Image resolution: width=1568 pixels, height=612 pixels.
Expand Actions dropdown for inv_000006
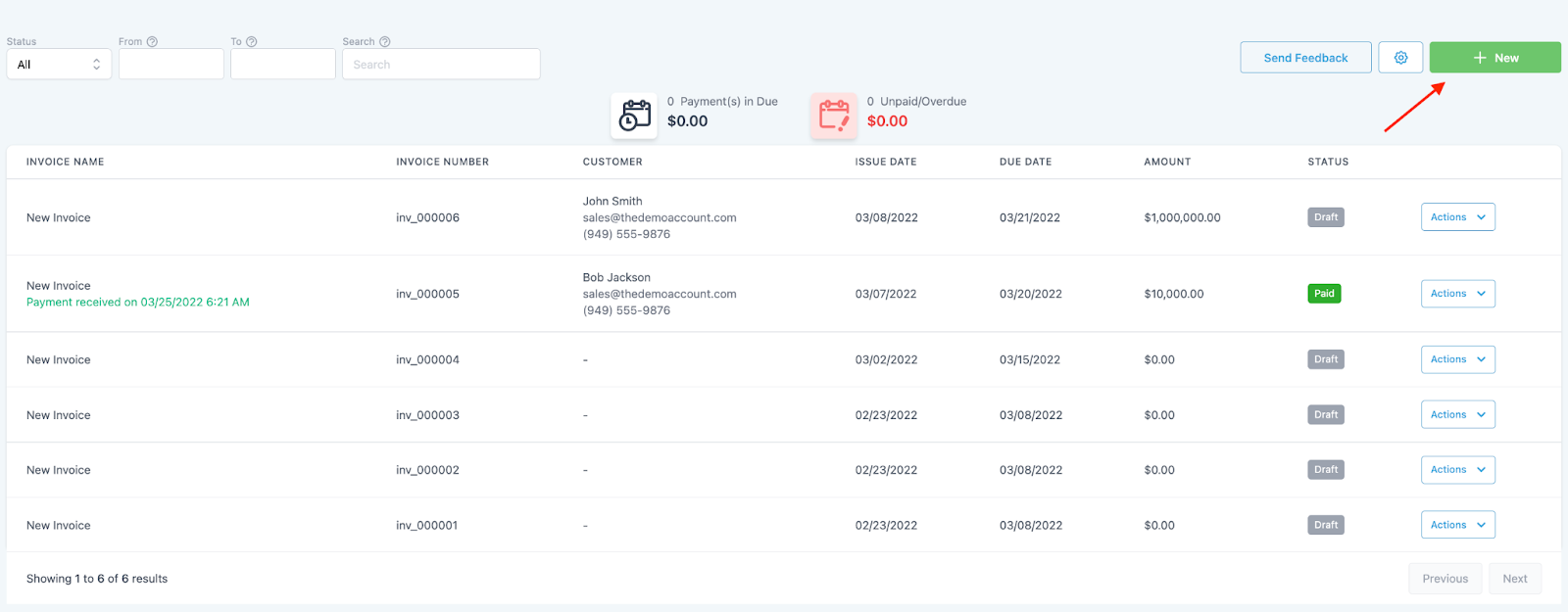click(1457, 217)
